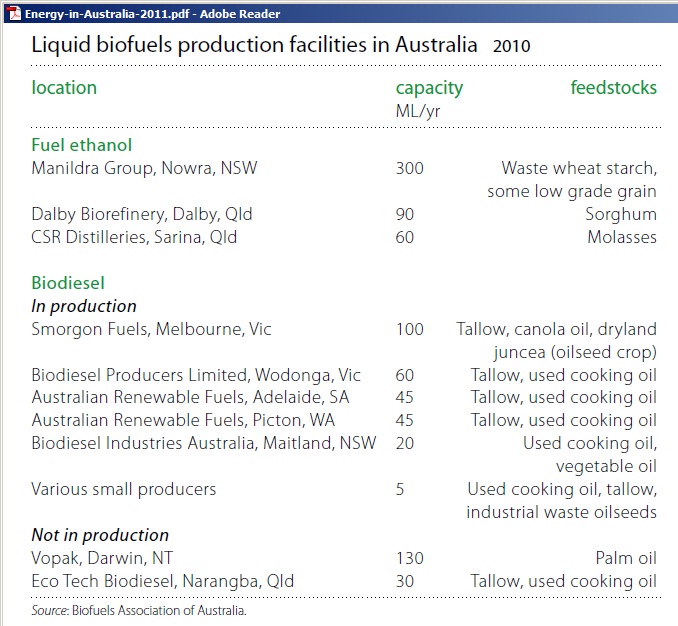Click 'Dalby Biorefinery, Dalby, Qld' row
Viewport: 678px width, 626px height.
pyautogui.click(x=142, y=214)
